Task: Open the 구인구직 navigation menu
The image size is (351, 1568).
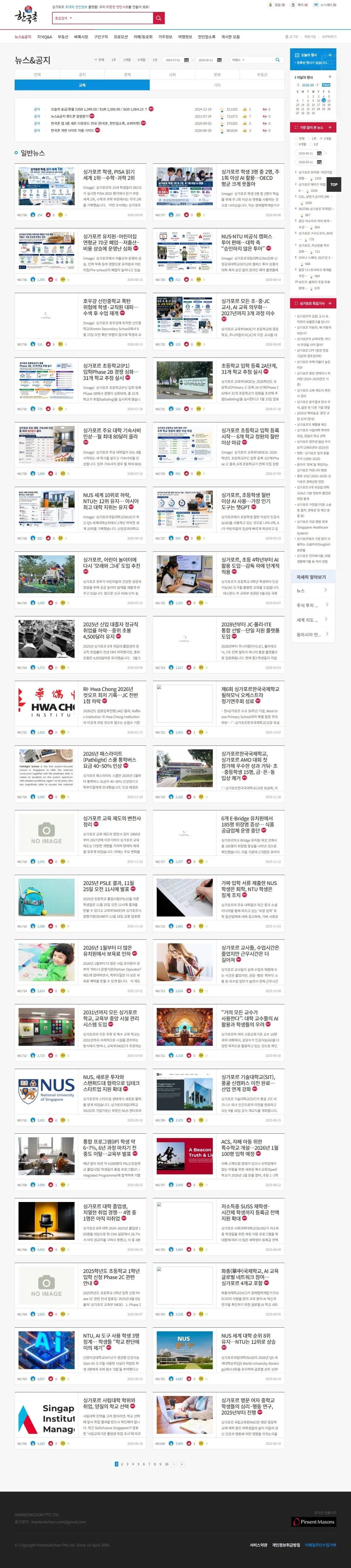Action: (x=101, y=37)
